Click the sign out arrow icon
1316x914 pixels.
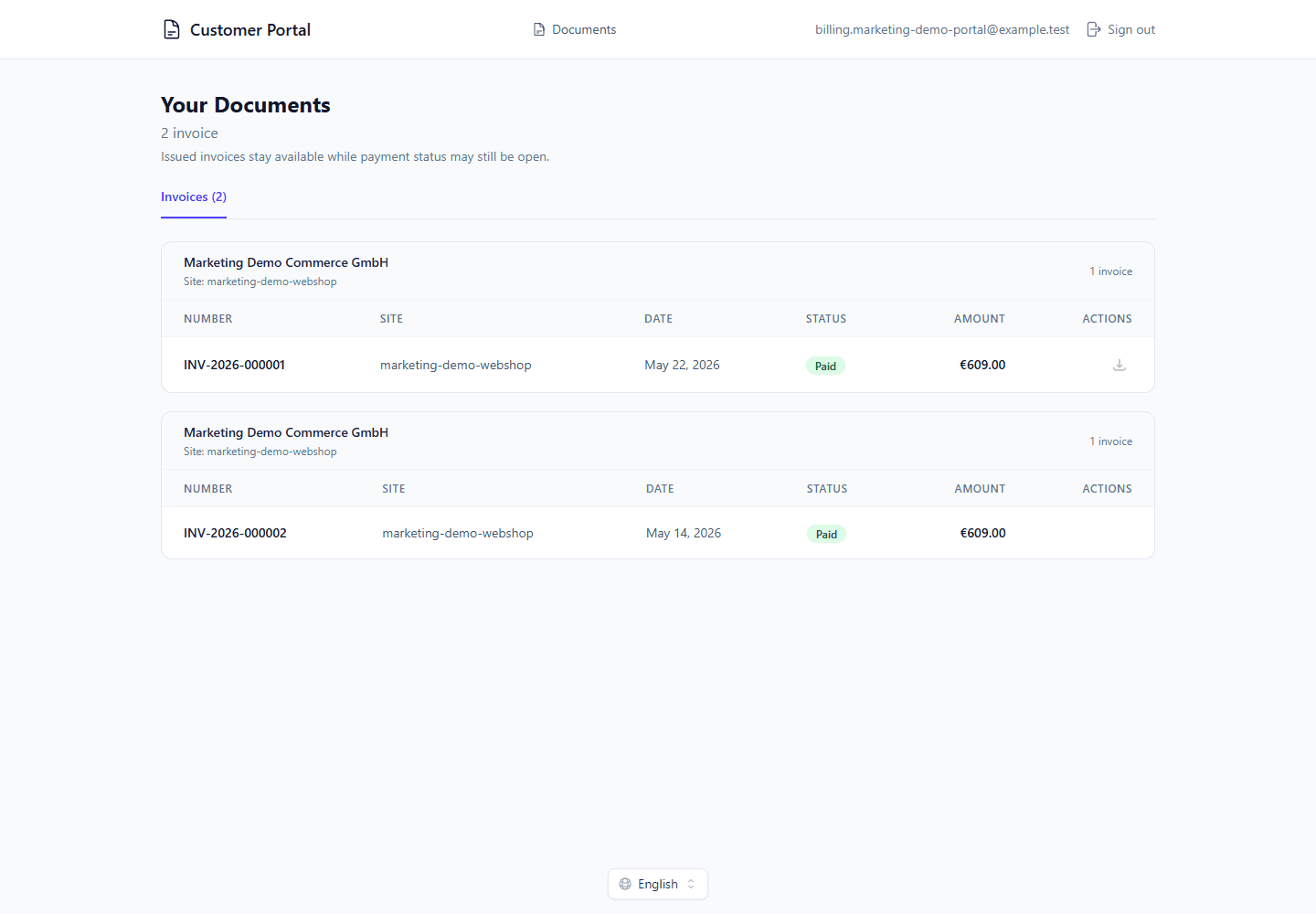(x=1094, y=29)
